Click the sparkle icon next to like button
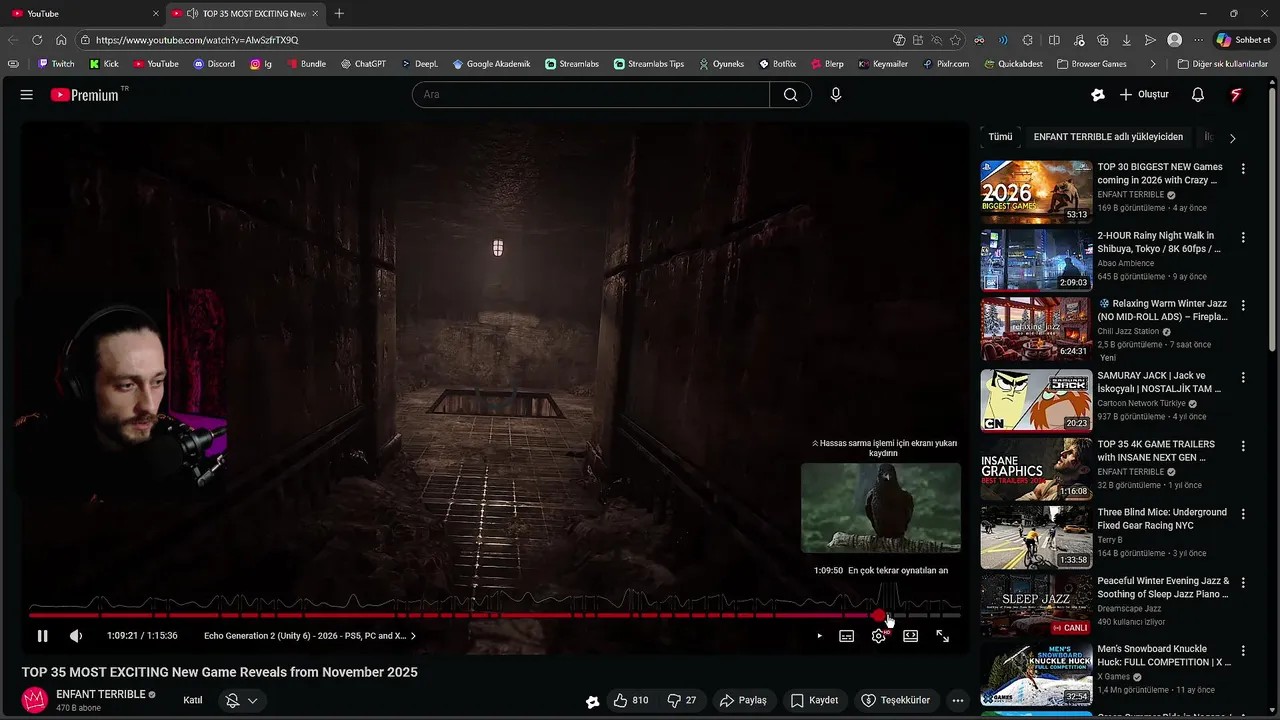This screenshot has width=1280, height=720. [x=593, y=701]
